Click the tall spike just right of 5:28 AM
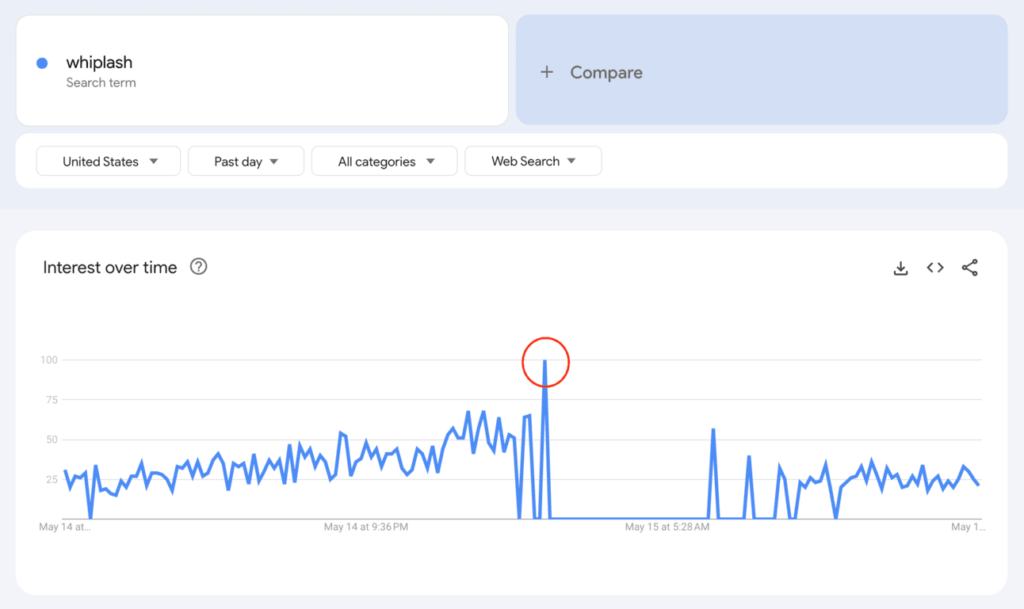The width and height of the screenshot is (1024, 609). [713, 430]
